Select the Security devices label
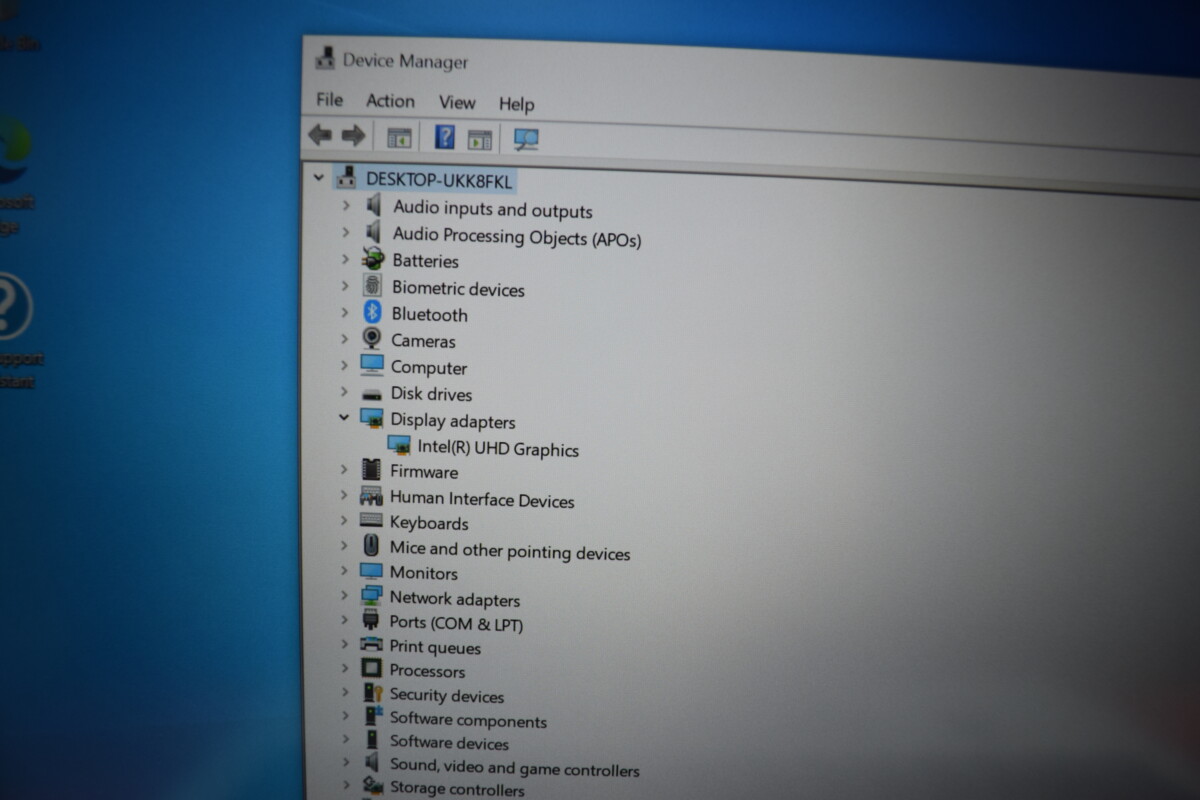The width and height of the screenshot is (1200, 800). coord(446,695)
